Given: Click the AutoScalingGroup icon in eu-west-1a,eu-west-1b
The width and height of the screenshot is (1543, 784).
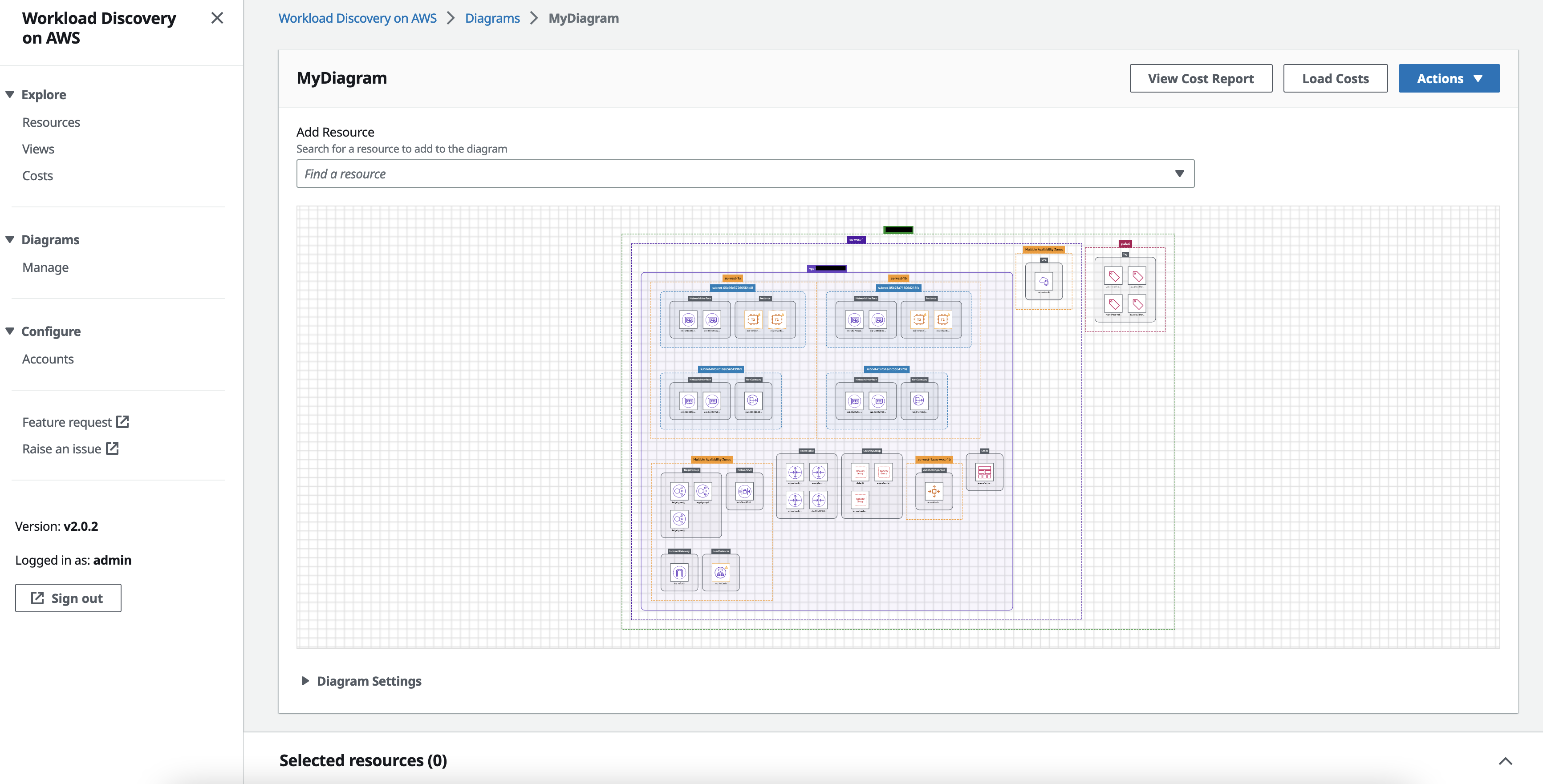Looking at the screenshot, I should (x=934, y=492).
